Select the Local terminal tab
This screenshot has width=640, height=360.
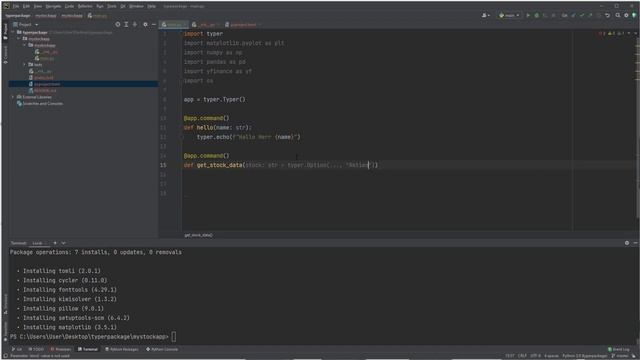click(38, 243)
